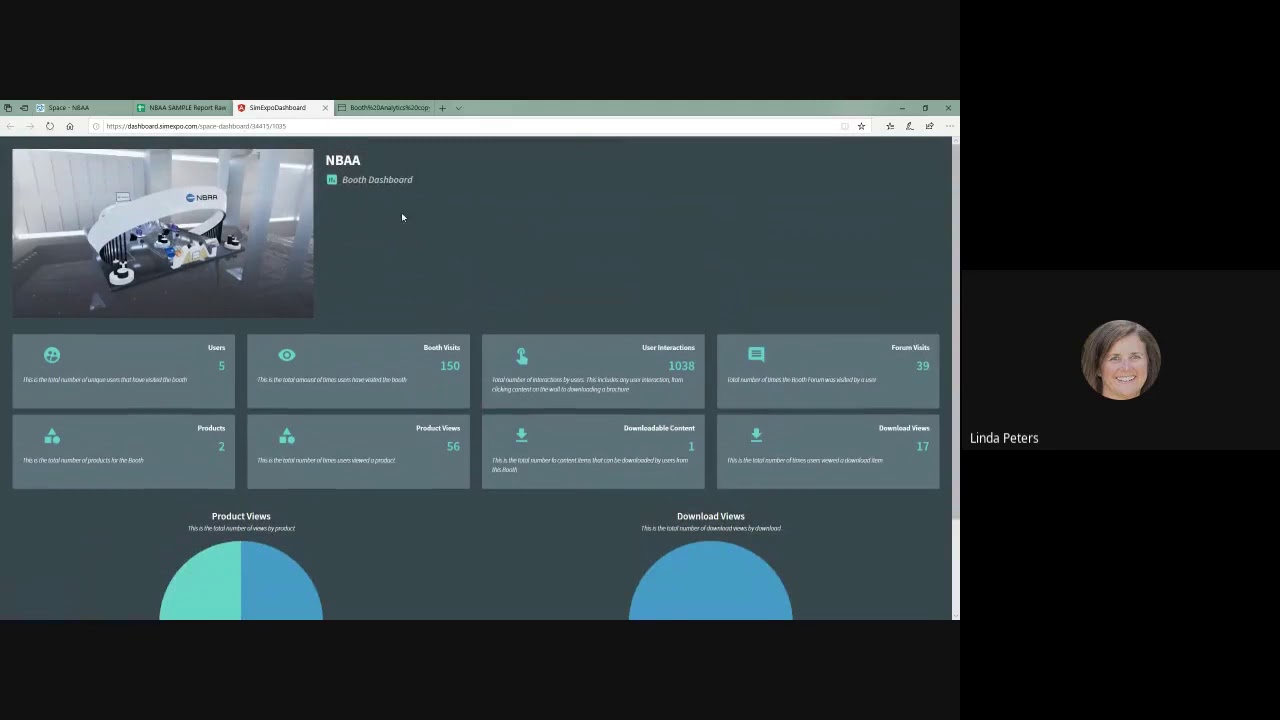
Task: Switch to the Booth Analytics tab
Action: (x=384, y=107)
